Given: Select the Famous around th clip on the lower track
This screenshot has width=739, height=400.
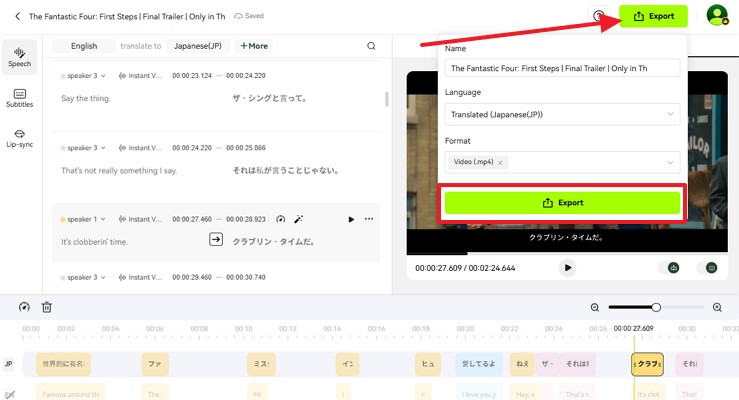Looking at the screenshot, I should pyautogui.click(x=71, y=394).
